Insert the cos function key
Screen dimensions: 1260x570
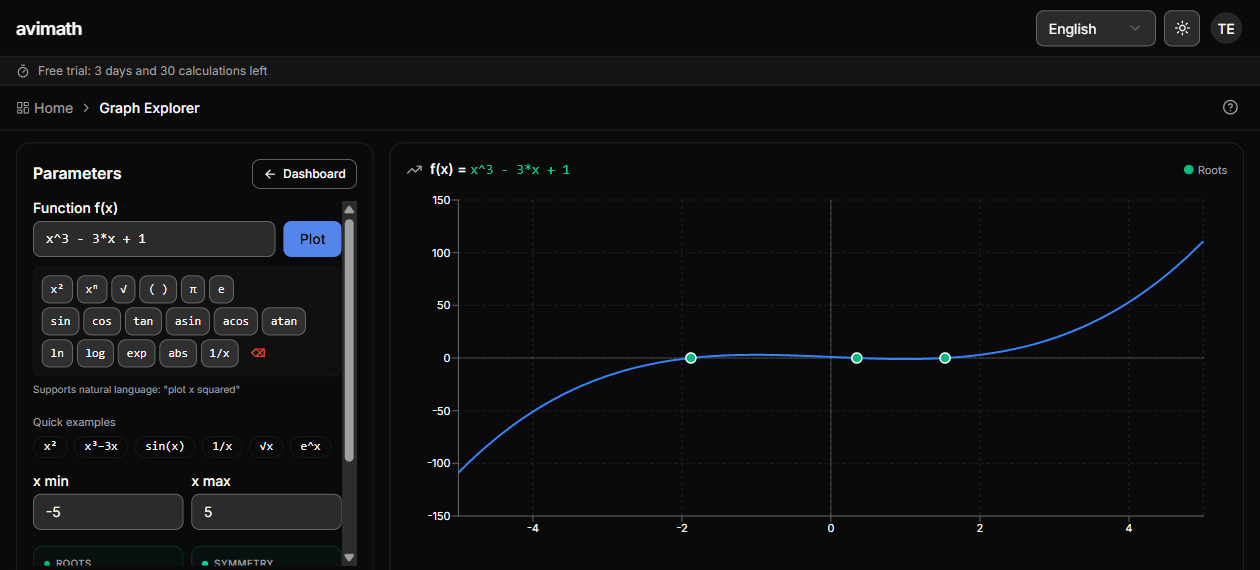point(102,322)
